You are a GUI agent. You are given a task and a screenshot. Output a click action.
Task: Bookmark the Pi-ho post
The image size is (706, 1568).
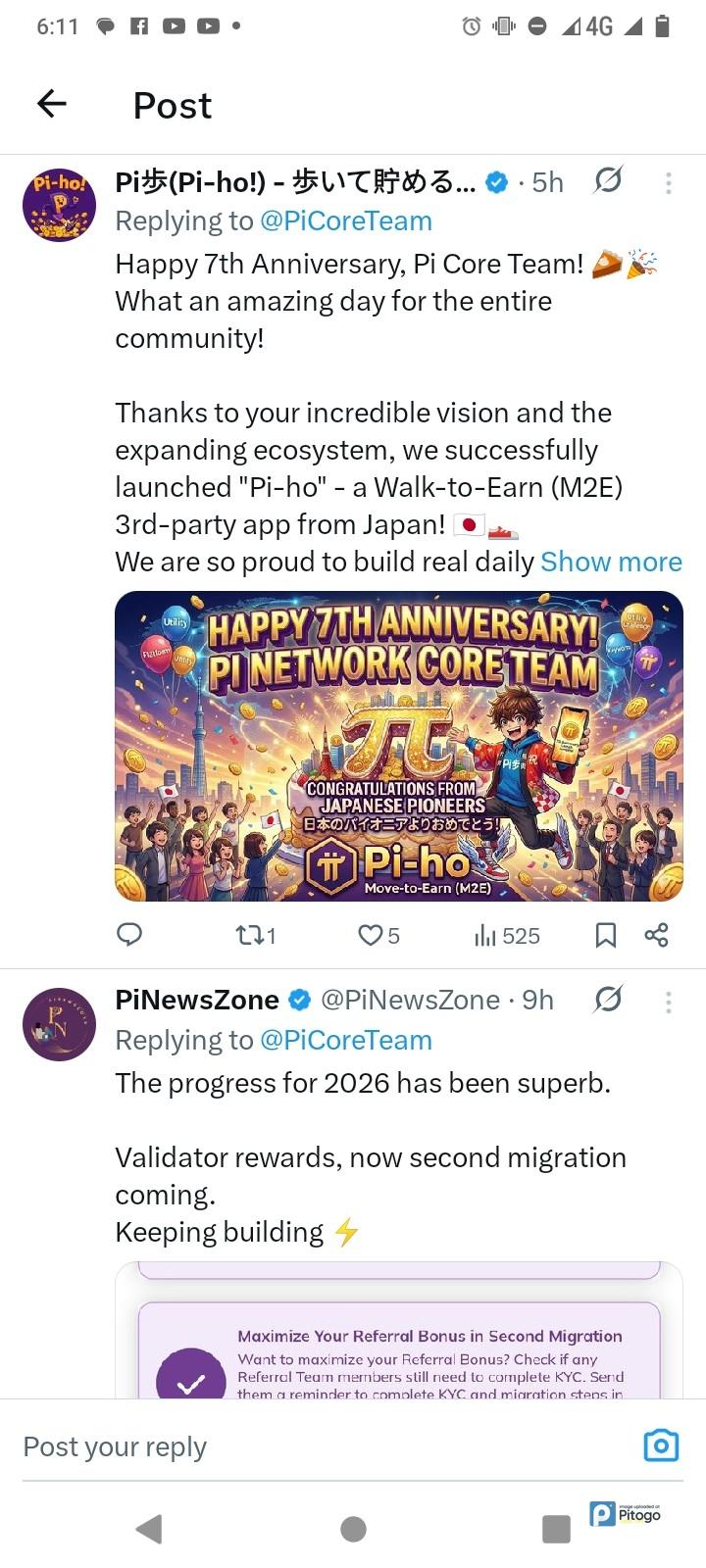click(x=606, y=935)
